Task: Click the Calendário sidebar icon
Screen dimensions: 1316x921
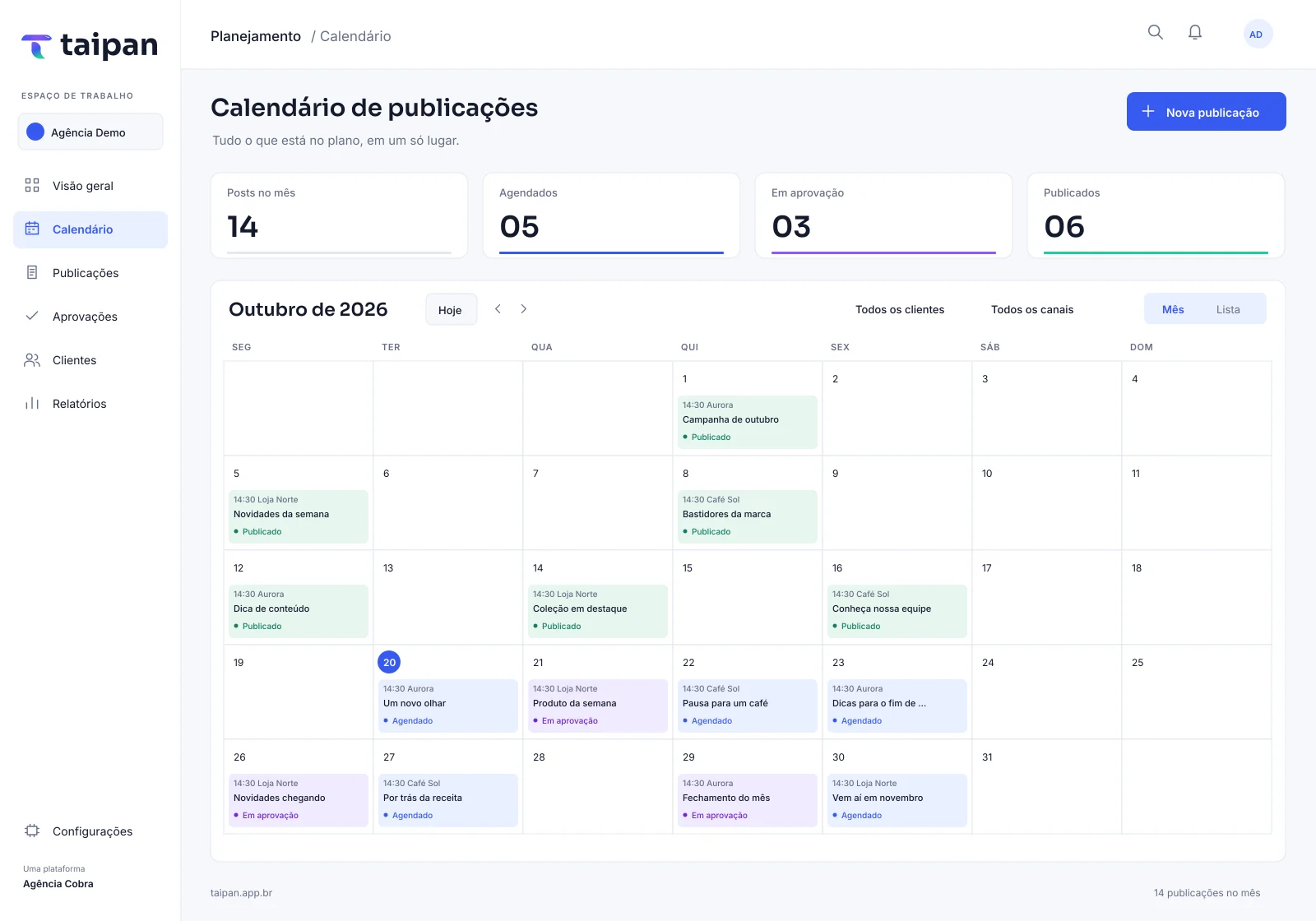Action: (x=32, y=229)
